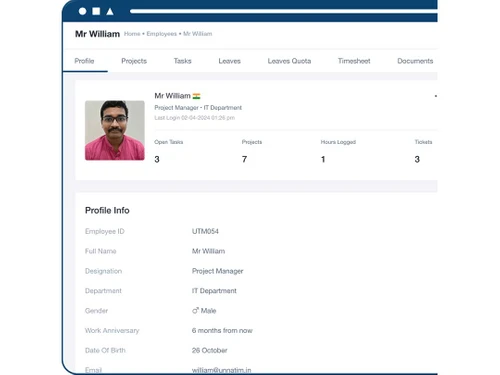The height and width of the screenshot is (375, 500).
Task: Click the Projects count 7
Action: [x=244, y=159]
